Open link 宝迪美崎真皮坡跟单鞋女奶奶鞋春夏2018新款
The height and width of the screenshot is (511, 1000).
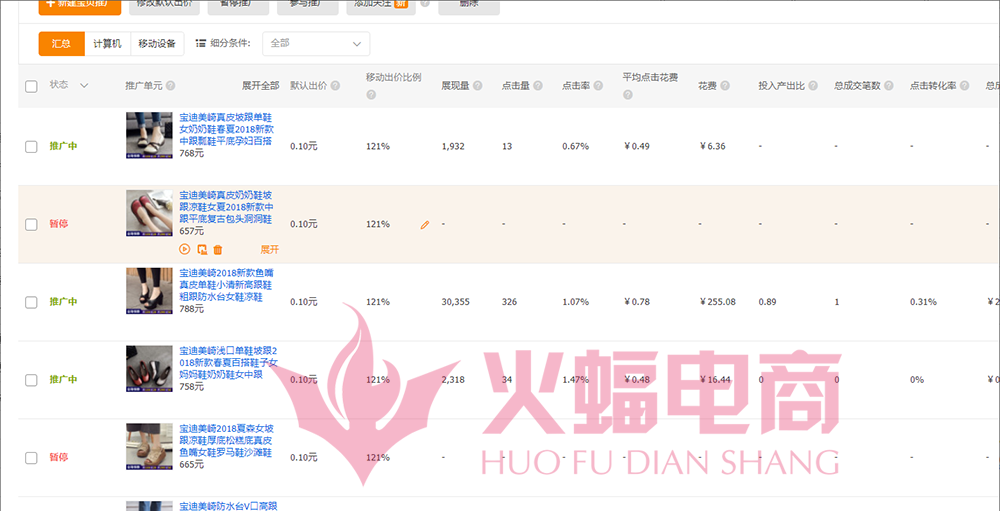pos(227,130)
